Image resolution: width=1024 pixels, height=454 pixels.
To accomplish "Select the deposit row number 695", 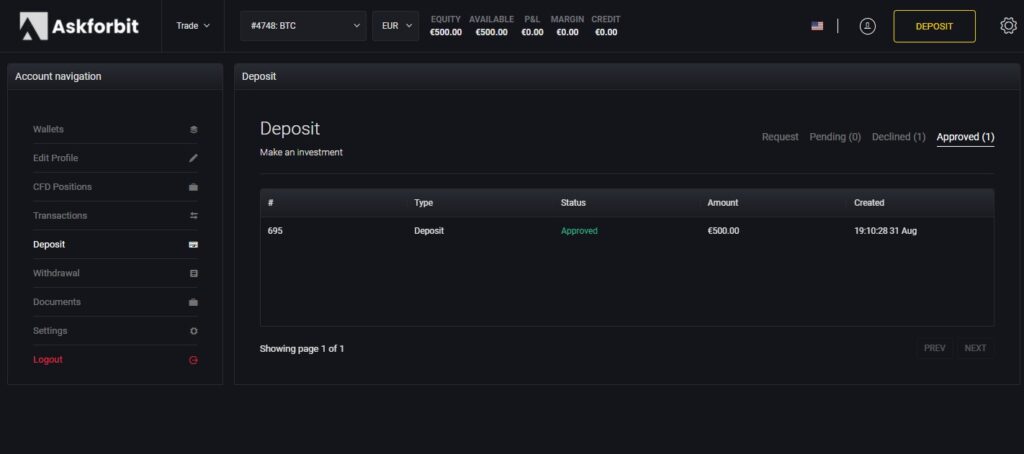I will 627,231.
